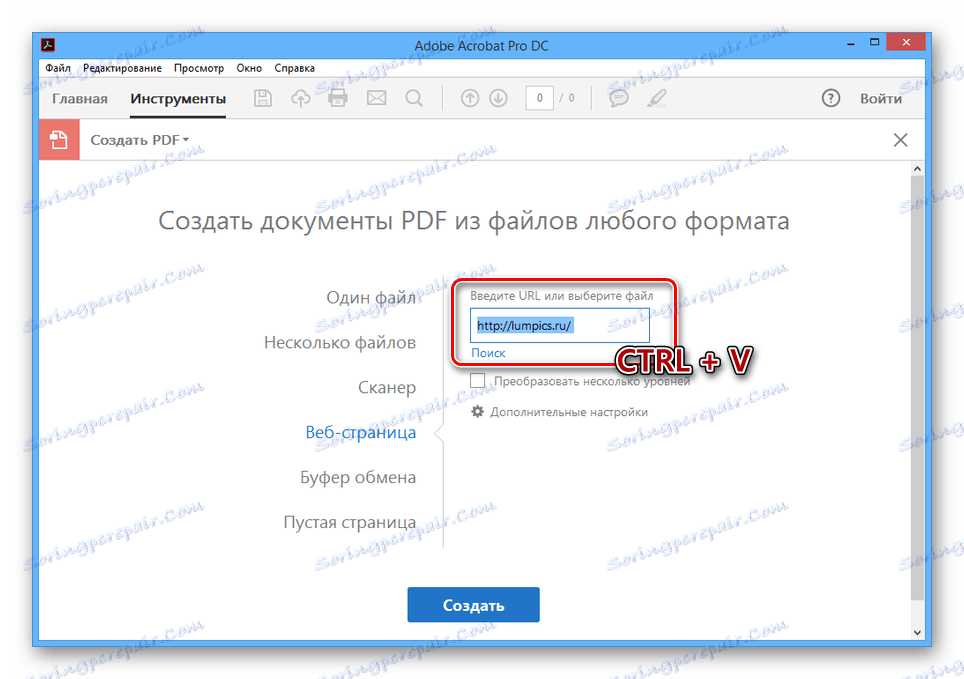Enable Преобразовать несколько уровней checkbox

pos(478,380)
